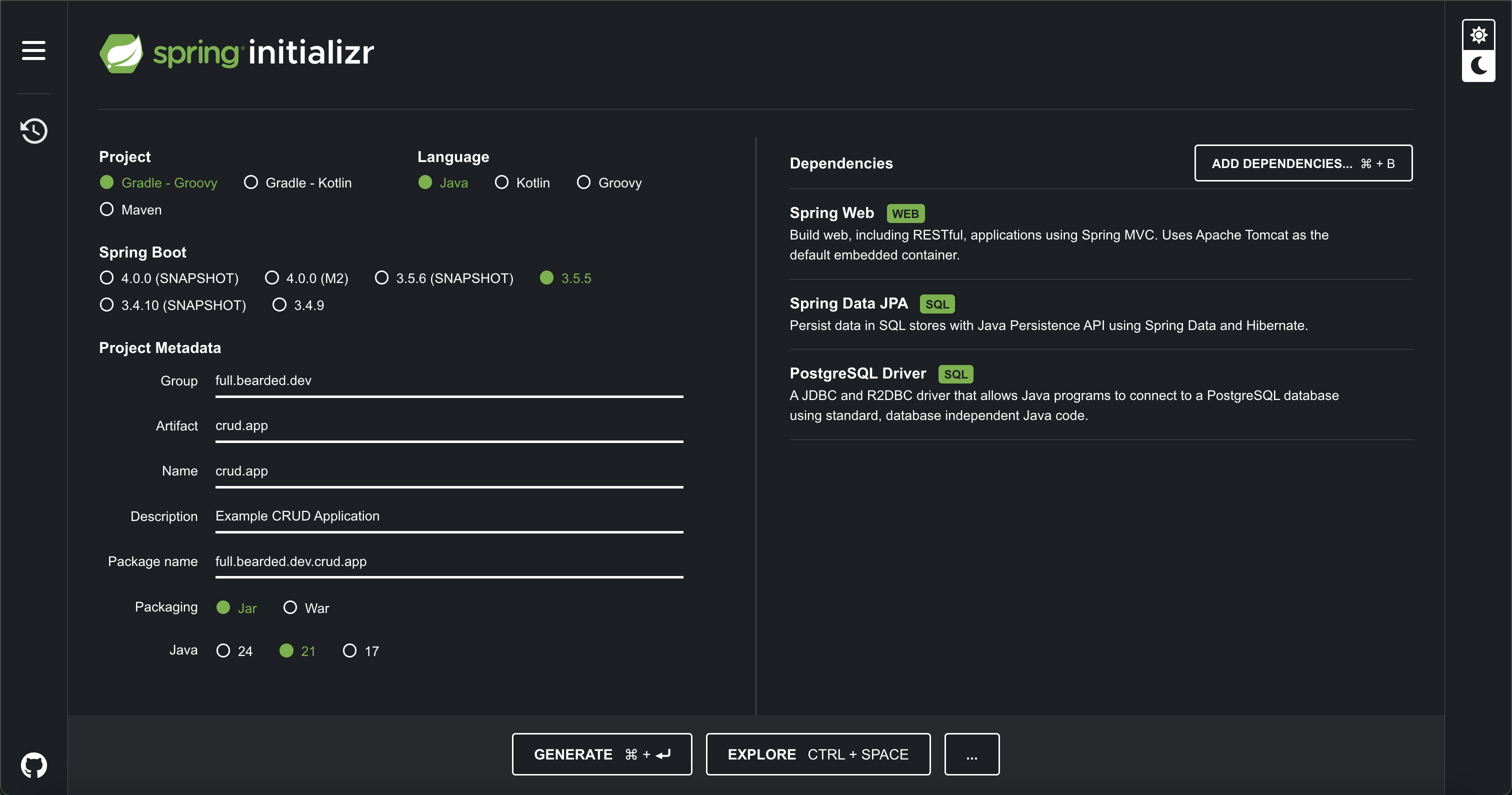Switch to light theme sun icon
The image size is (1512, 795).
pyautogui.click(x=1478, y=35)
